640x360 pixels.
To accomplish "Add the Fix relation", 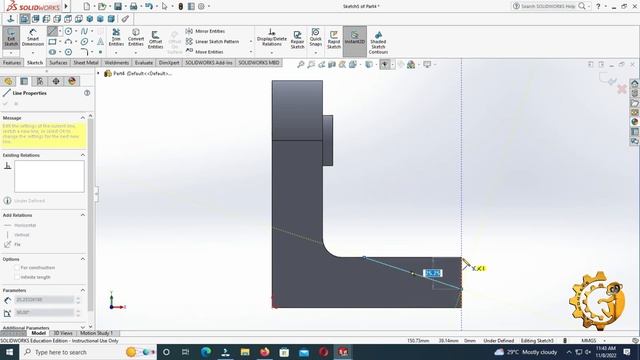I will click(12, 244).
